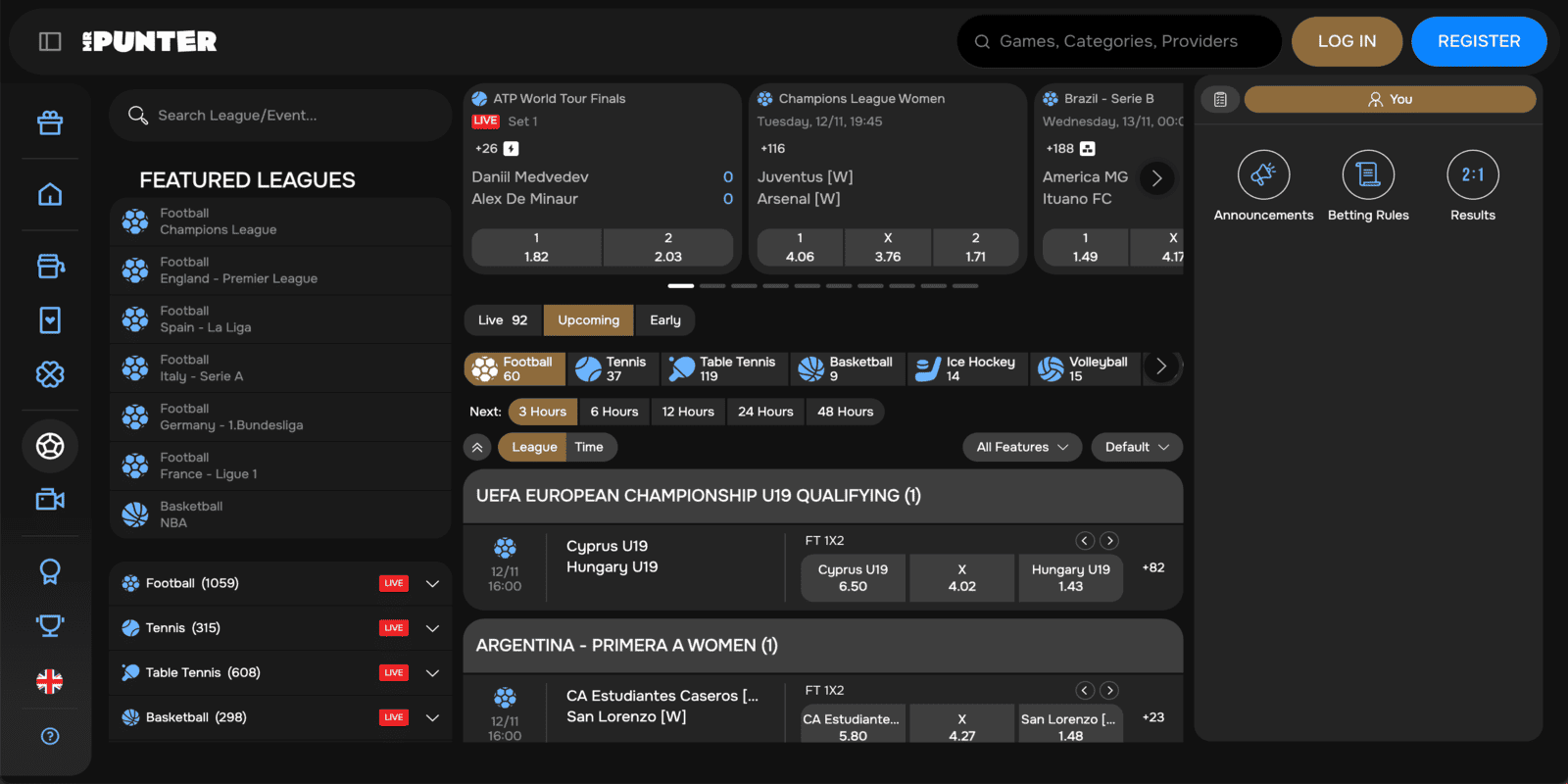Open the live video camera icon
This screenshot has height=784, width=1568.
[50, 500]
